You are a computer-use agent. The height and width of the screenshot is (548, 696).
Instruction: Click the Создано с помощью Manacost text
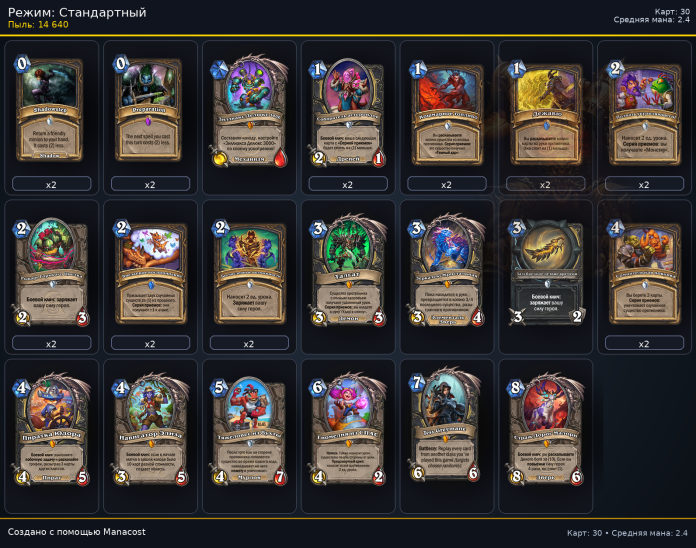76,532
